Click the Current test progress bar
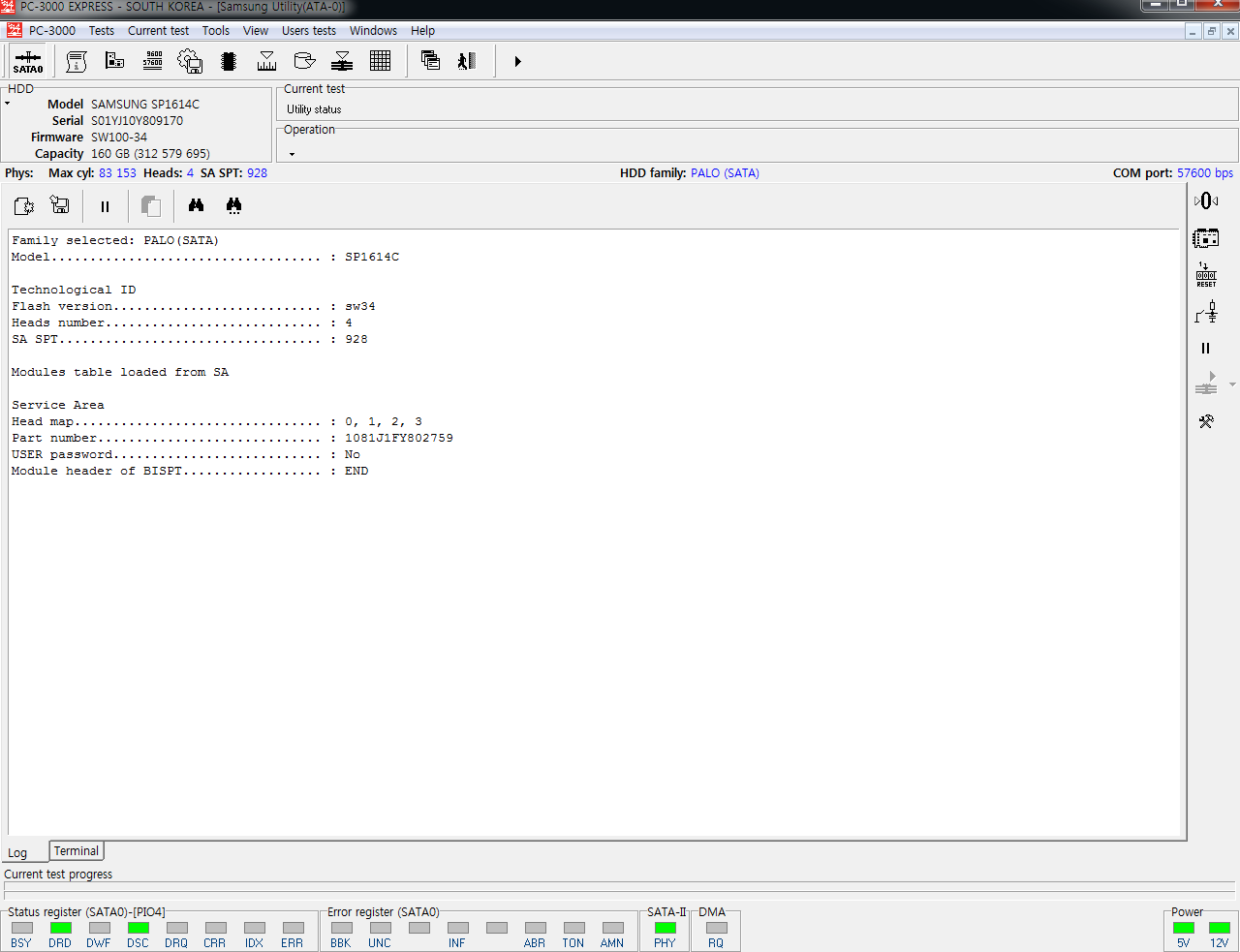 [x=620, y=888]
